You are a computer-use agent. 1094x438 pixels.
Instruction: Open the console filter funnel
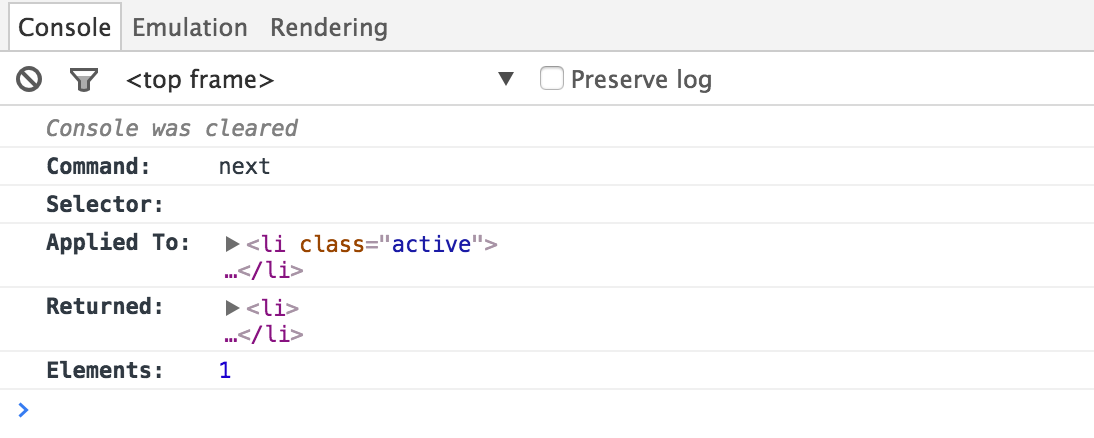[83, 80]
